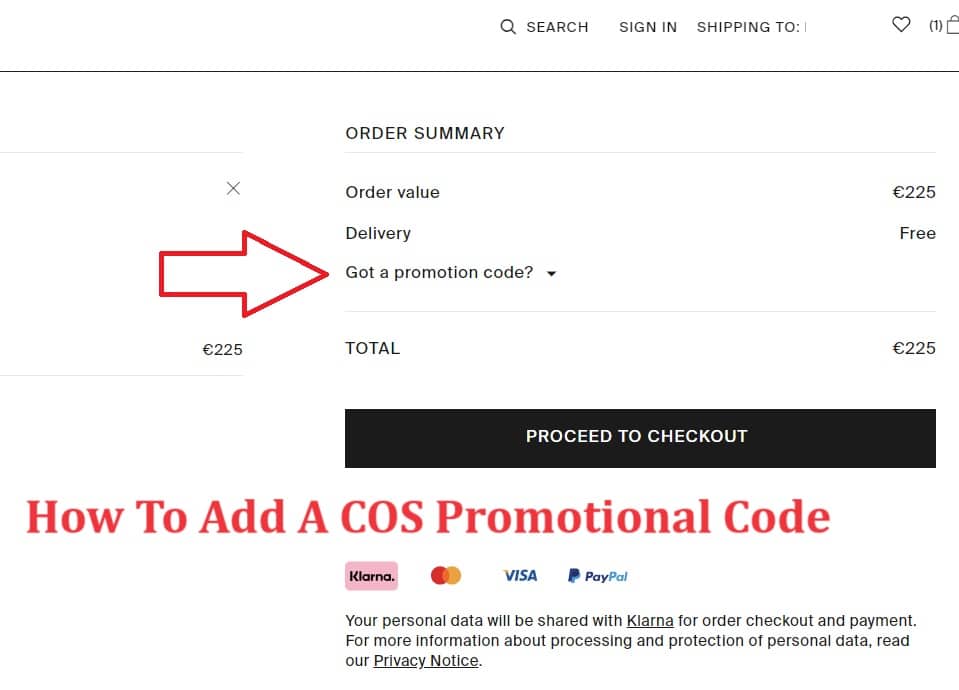
Task: Select the Klarna payment logo
Action: point(371,575)
